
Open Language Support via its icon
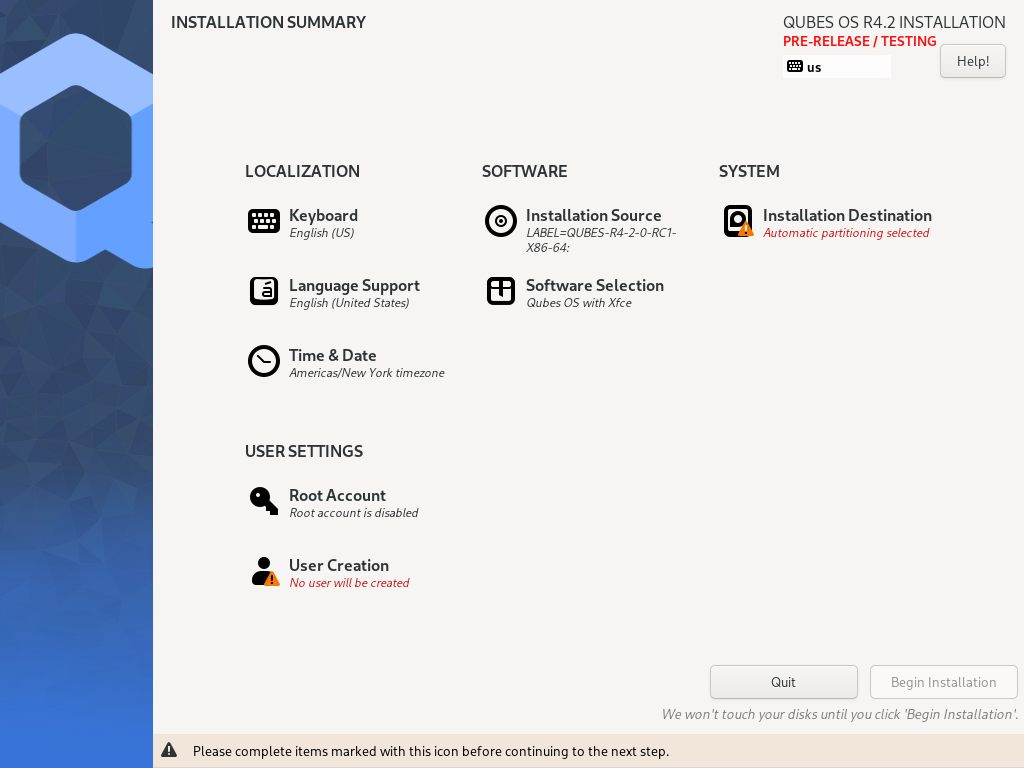point(264,291)
